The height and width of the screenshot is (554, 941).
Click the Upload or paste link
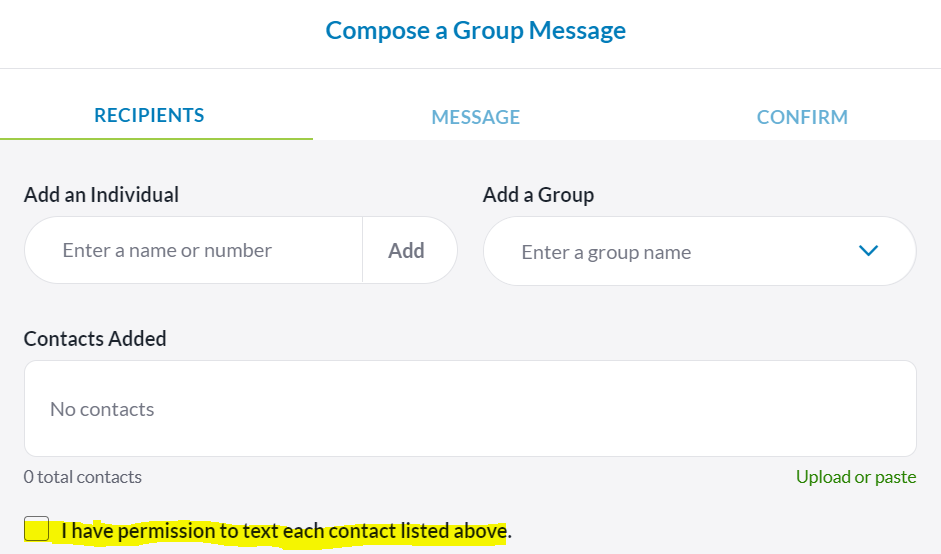pyautogui.click(x=856, y=477)
